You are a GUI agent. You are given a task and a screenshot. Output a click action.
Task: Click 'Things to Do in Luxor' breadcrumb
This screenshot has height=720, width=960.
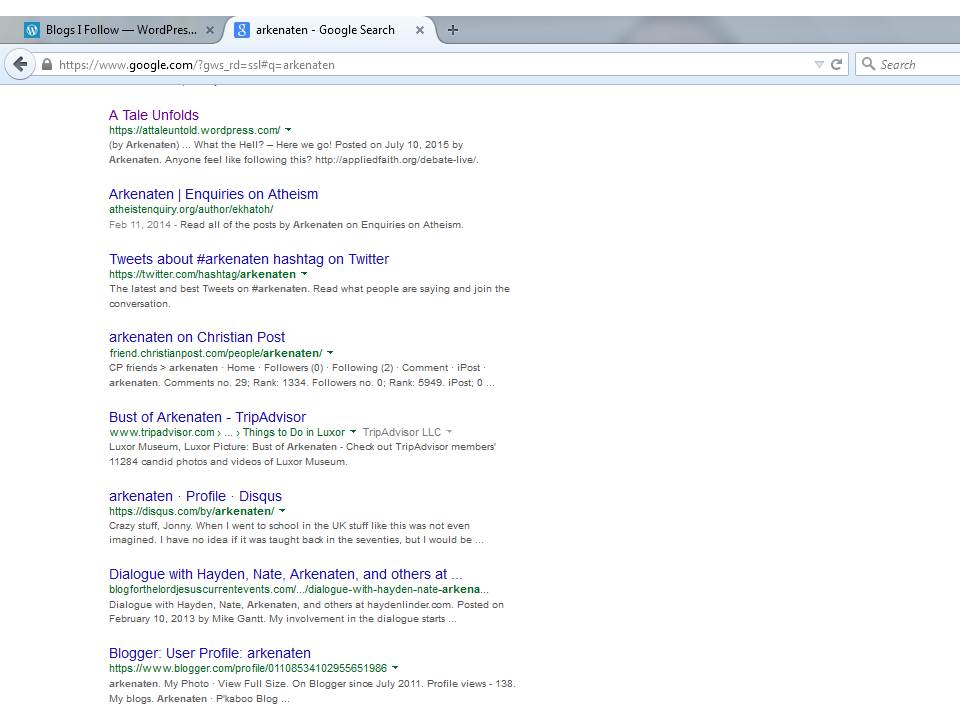pyautogui.click(x=294, y=433)
